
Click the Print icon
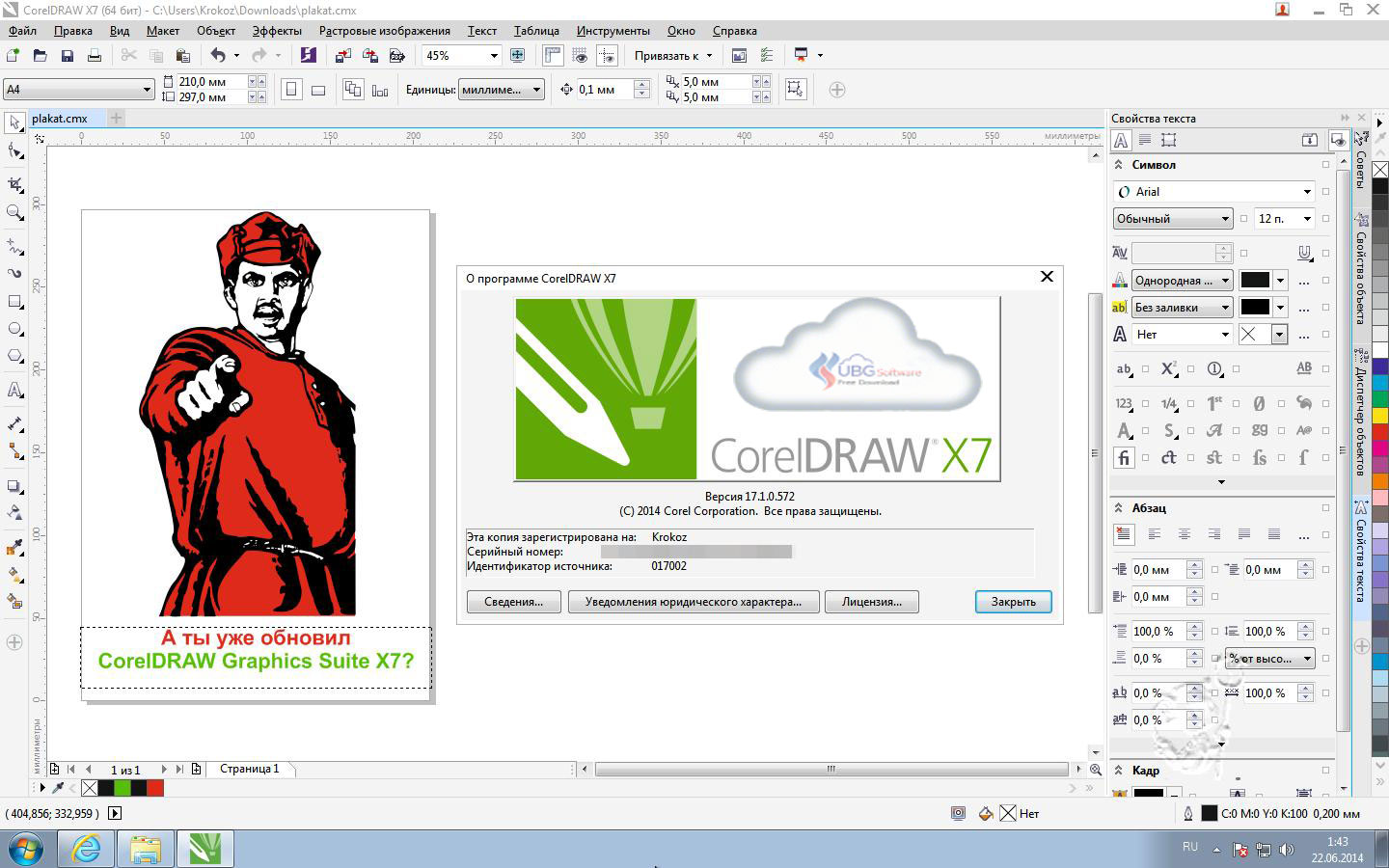tap(95, 55)
